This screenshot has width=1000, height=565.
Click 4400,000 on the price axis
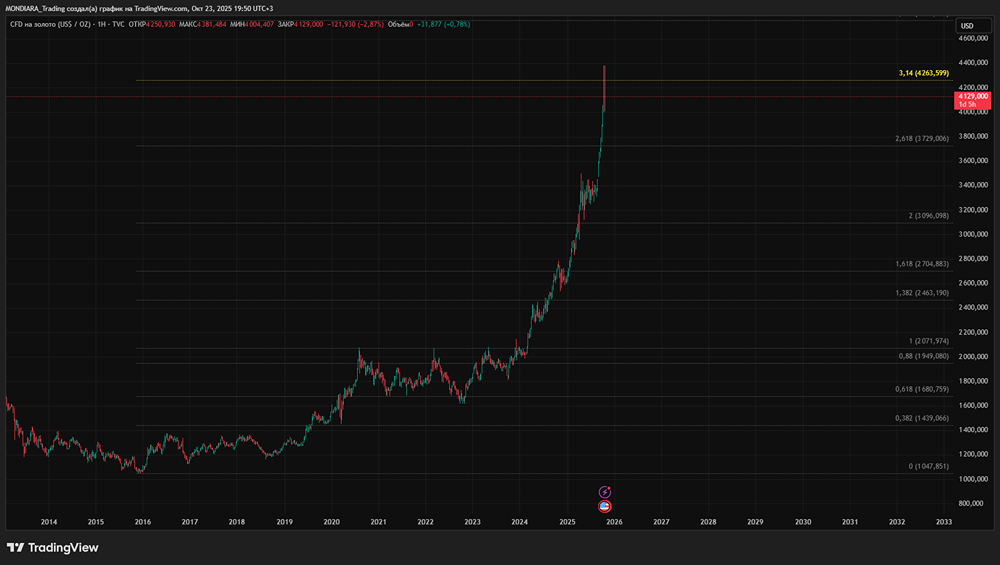(973, 62)
